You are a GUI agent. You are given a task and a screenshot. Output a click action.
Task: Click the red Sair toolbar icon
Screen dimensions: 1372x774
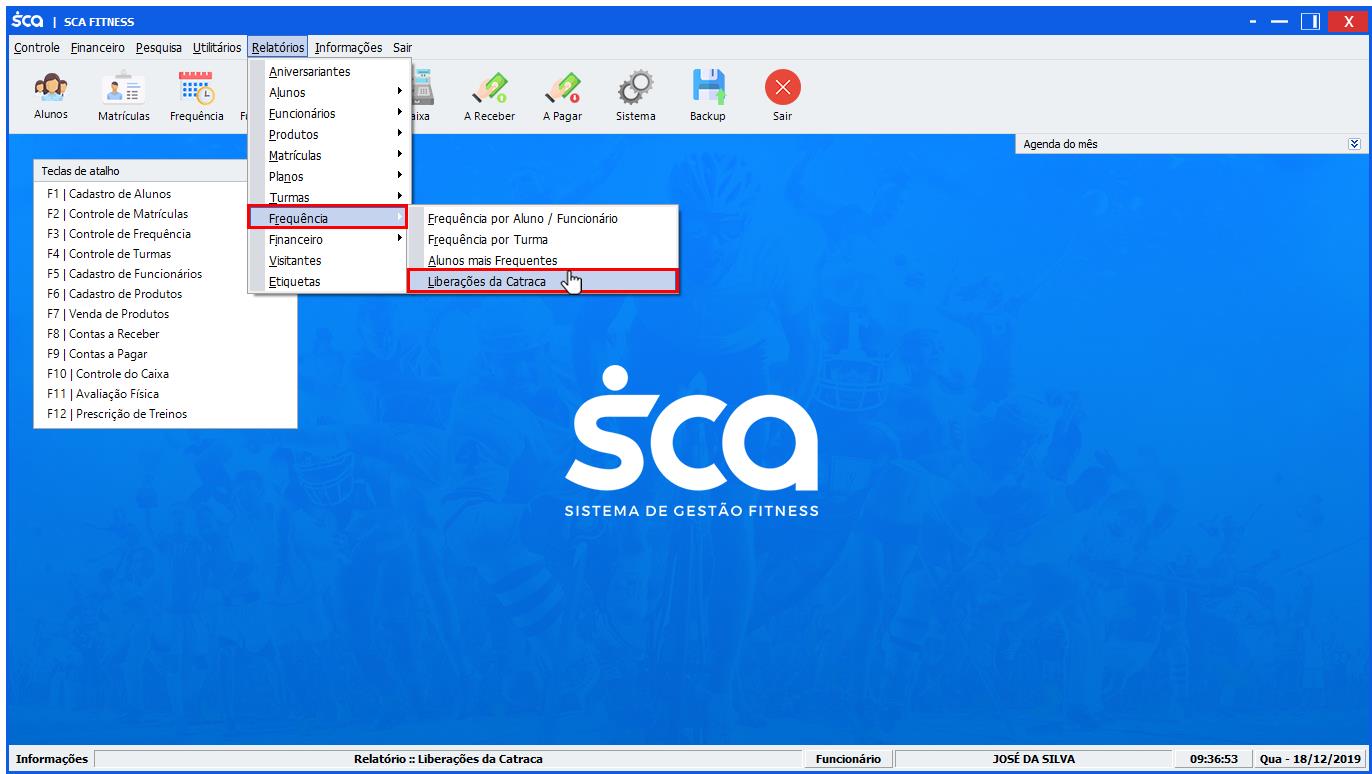pos(782,96)
